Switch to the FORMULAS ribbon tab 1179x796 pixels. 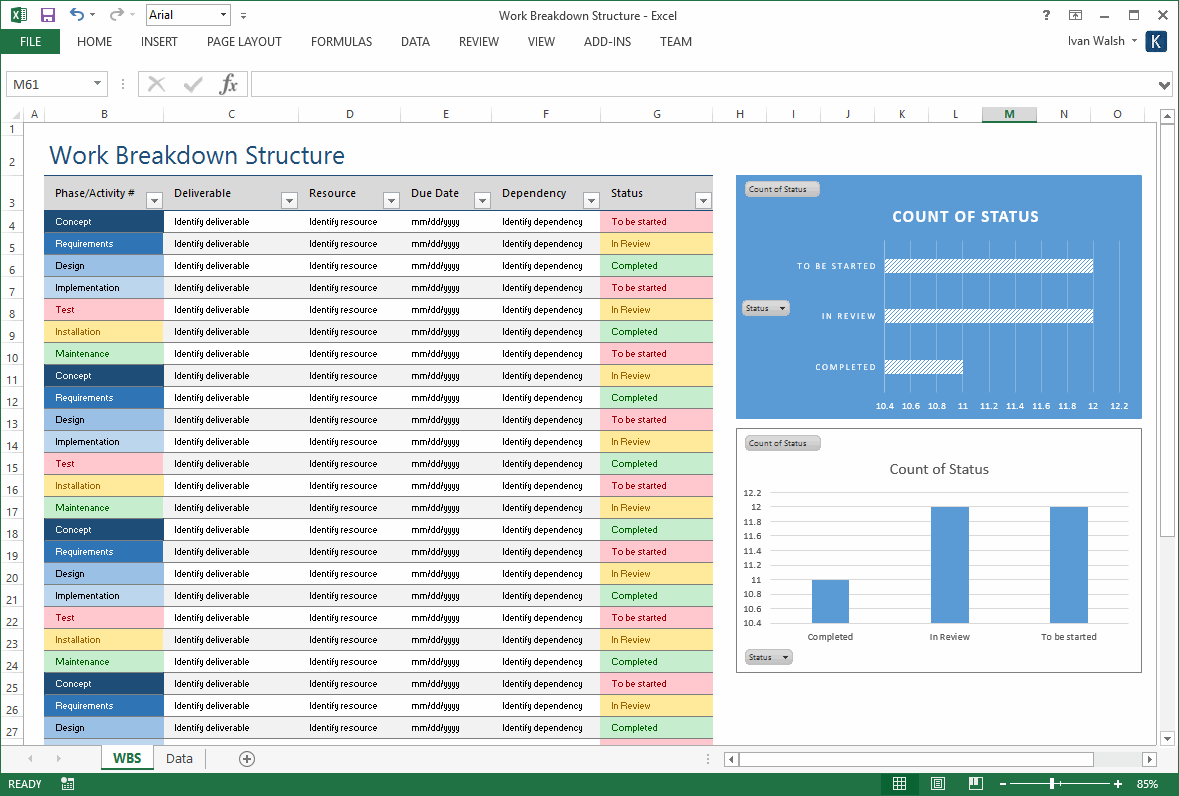(x=341, y=42)
